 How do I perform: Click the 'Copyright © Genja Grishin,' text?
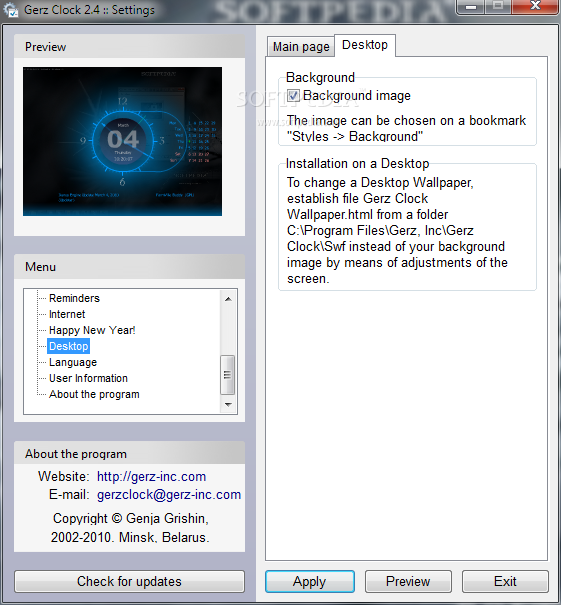pos(131,519)
